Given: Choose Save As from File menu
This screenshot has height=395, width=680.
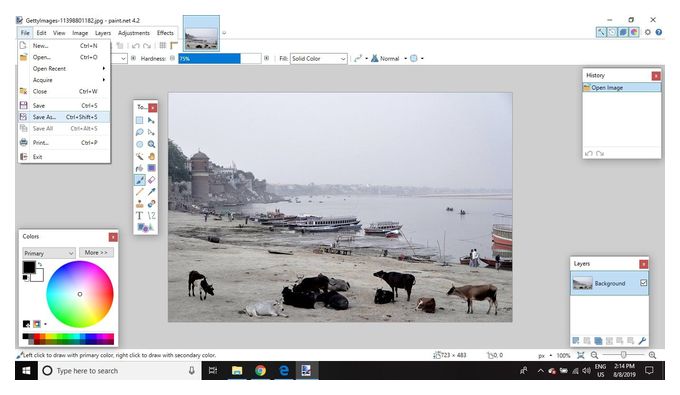Looking at the screenshot, I should [64, 117].
